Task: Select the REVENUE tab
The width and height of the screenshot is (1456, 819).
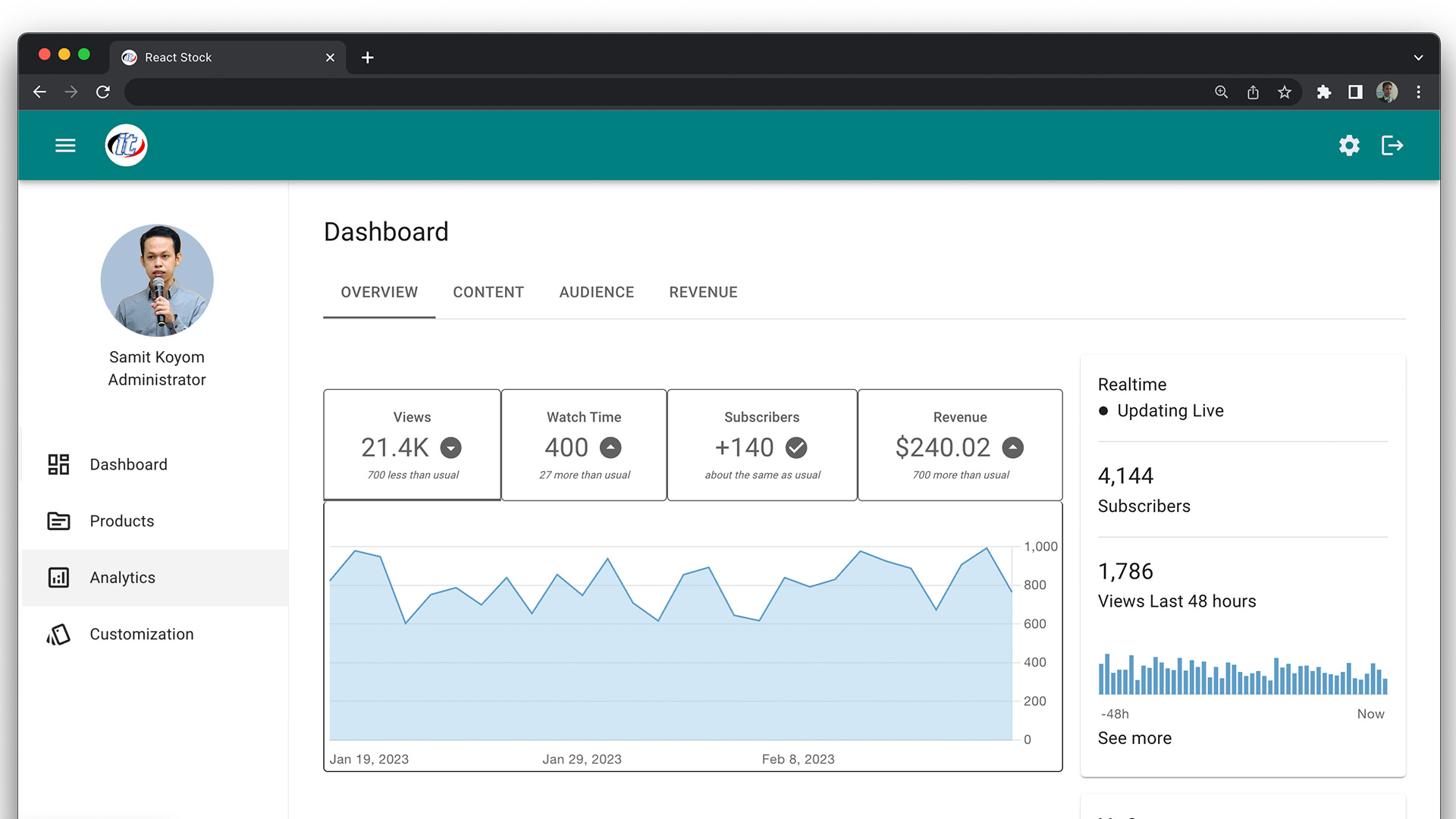Action: (x=703, y=292)
